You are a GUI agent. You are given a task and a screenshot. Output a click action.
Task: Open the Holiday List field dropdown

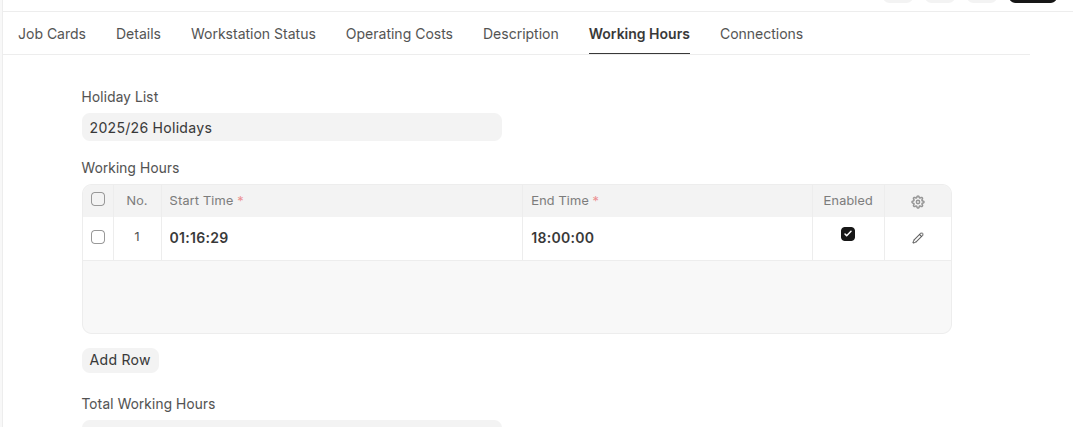pyautogui.click(x=291, y=128)
